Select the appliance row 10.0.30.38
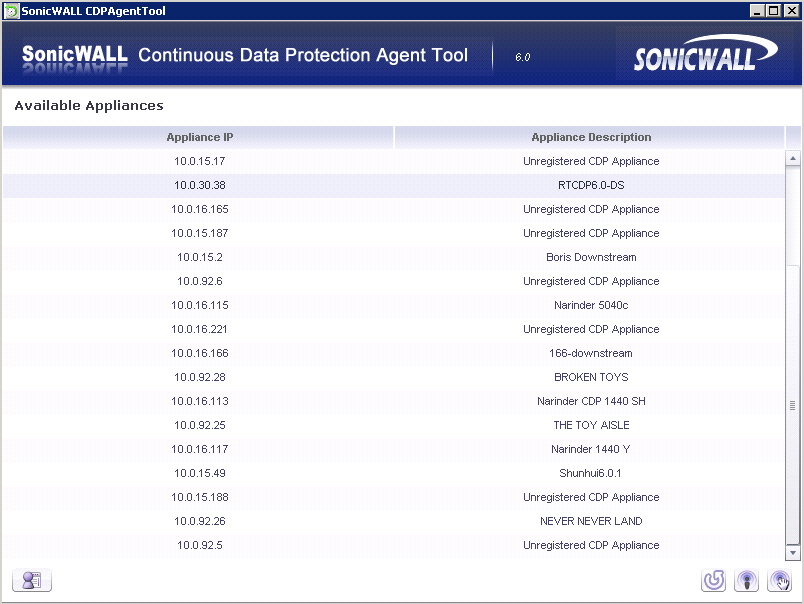804x604 pixels. coord(394,186)
